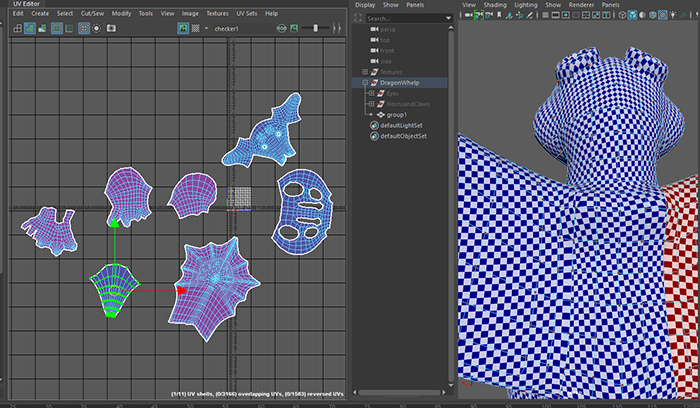Viewport: 700px width, 408px height.
Task: Click the outliner Search field
Action: point(400,17)
